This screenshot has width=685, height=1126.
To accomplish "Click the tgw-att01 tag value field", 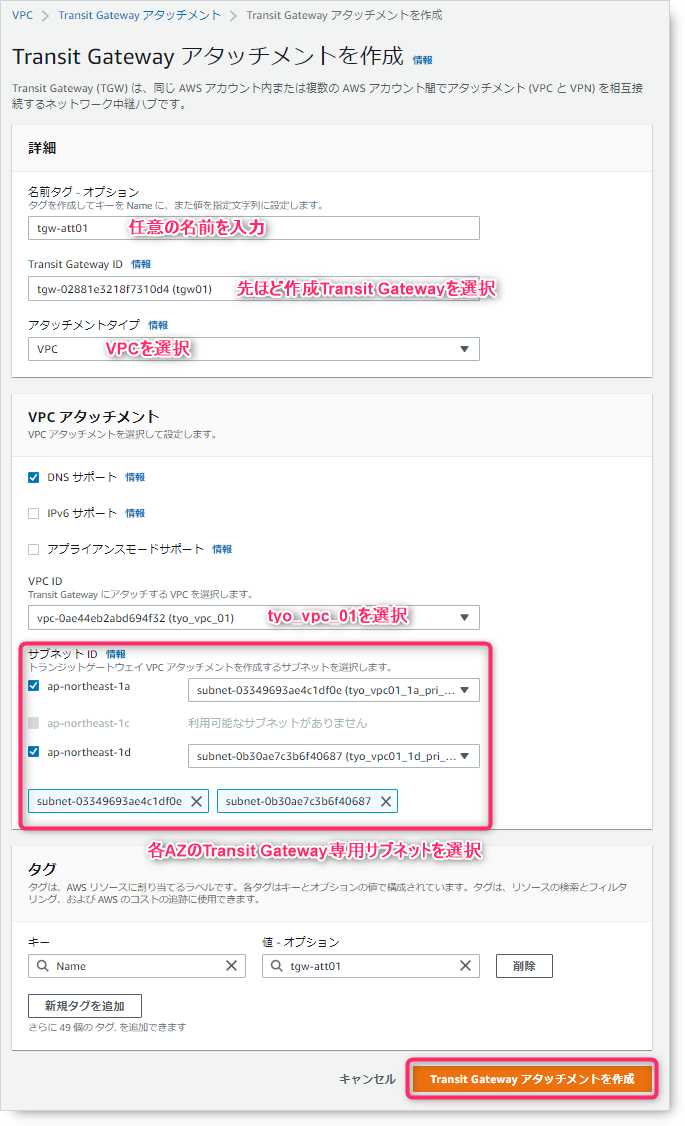I will click(371, 966).
